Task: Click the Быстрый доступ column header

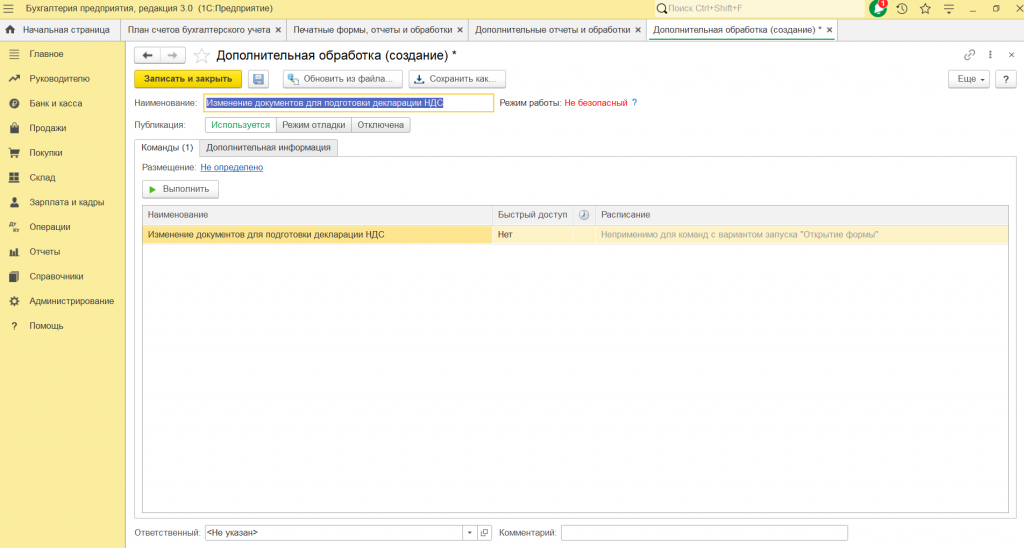Action: pos(532,215)
